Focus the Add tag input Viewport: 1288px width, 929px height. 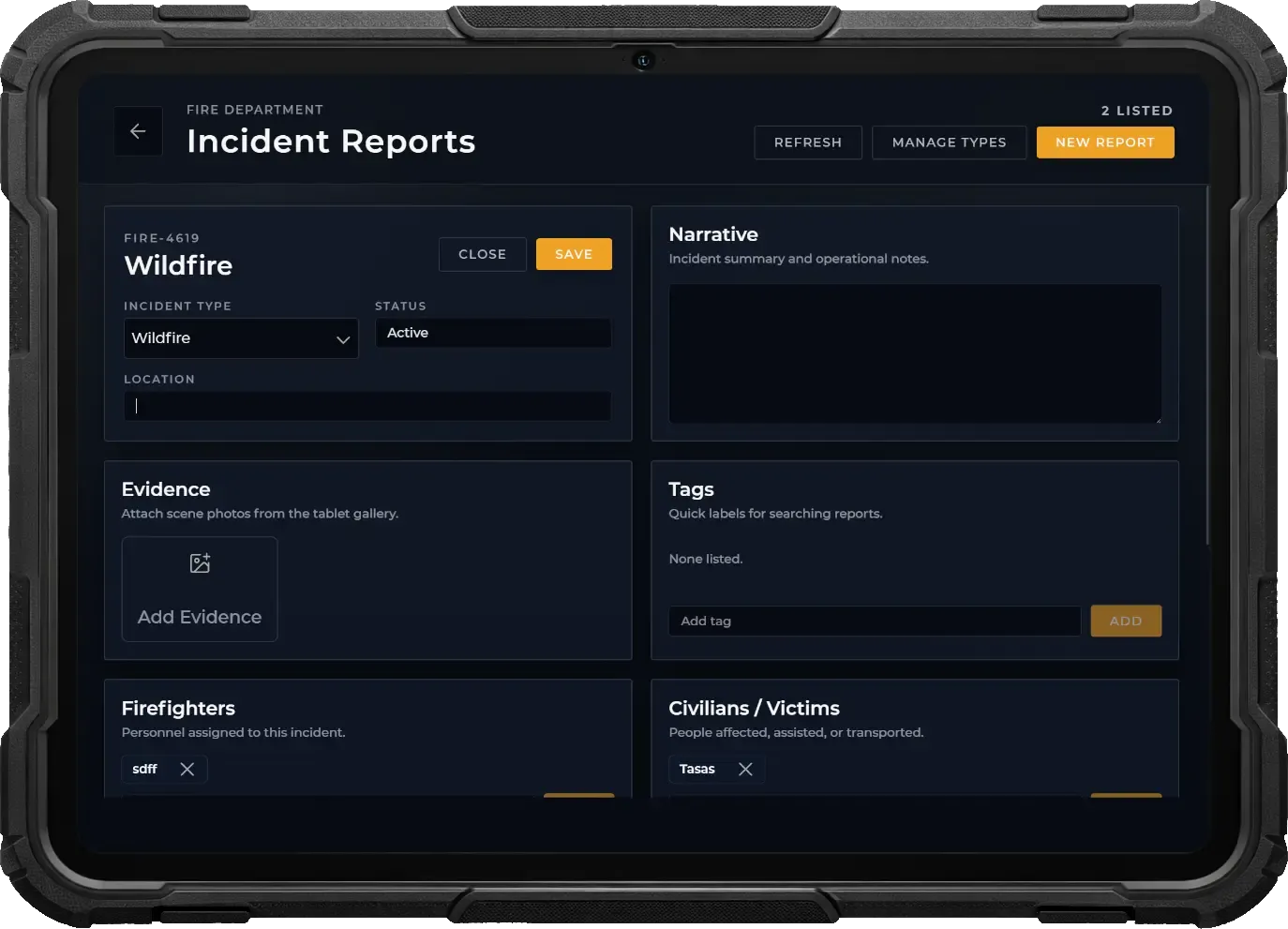click(x=875, y=621)
